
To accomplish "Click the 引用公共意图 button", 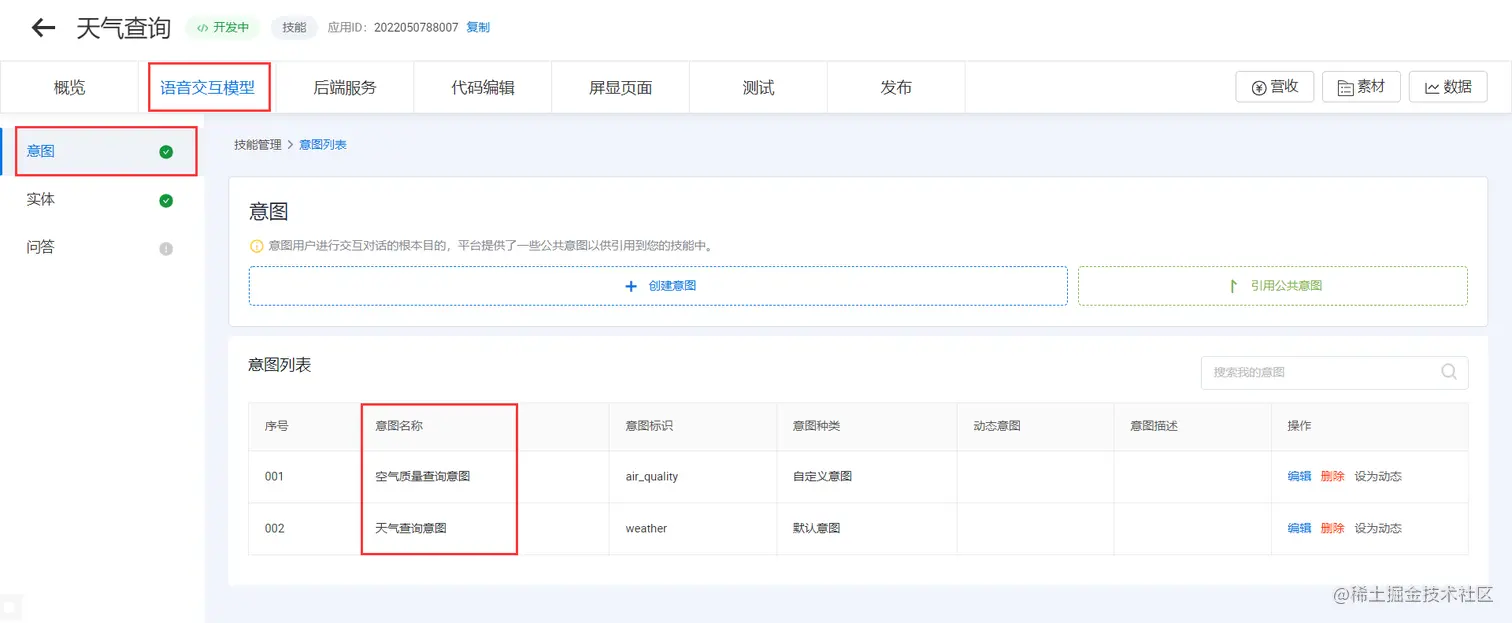I will point(1273,286).
